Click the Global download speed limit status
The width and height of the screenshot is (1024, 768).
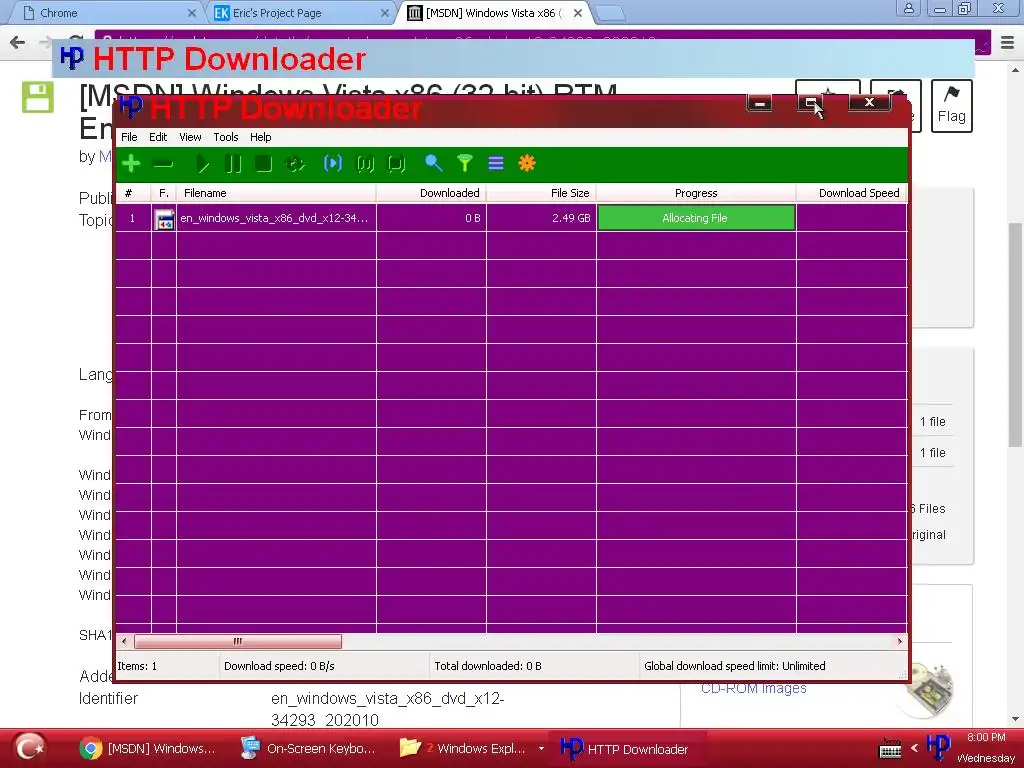pyautogui.click(x=735, y=666)
